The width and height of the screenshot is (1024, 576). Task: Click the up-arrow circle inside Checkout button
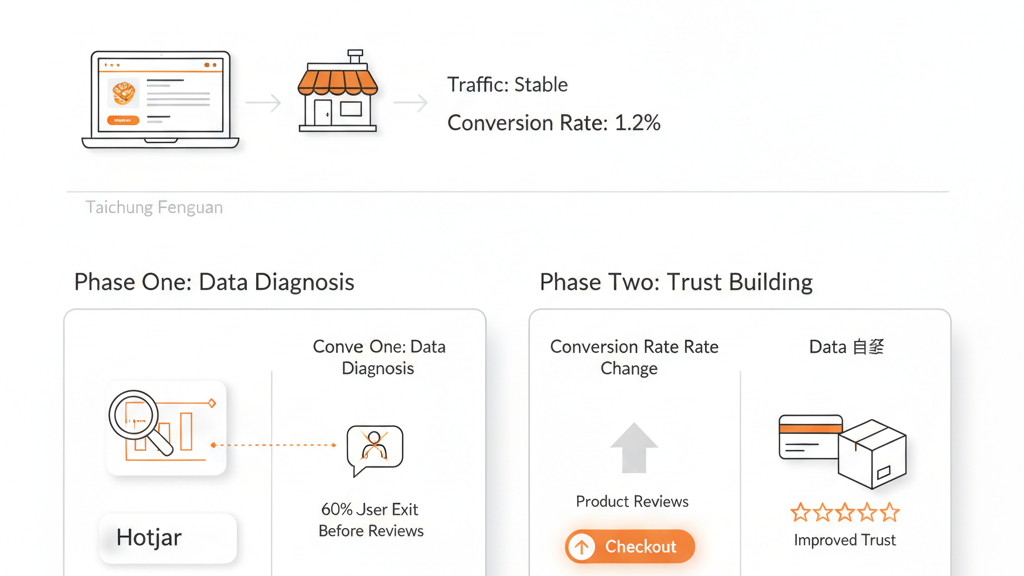click(x=582, y=547)
